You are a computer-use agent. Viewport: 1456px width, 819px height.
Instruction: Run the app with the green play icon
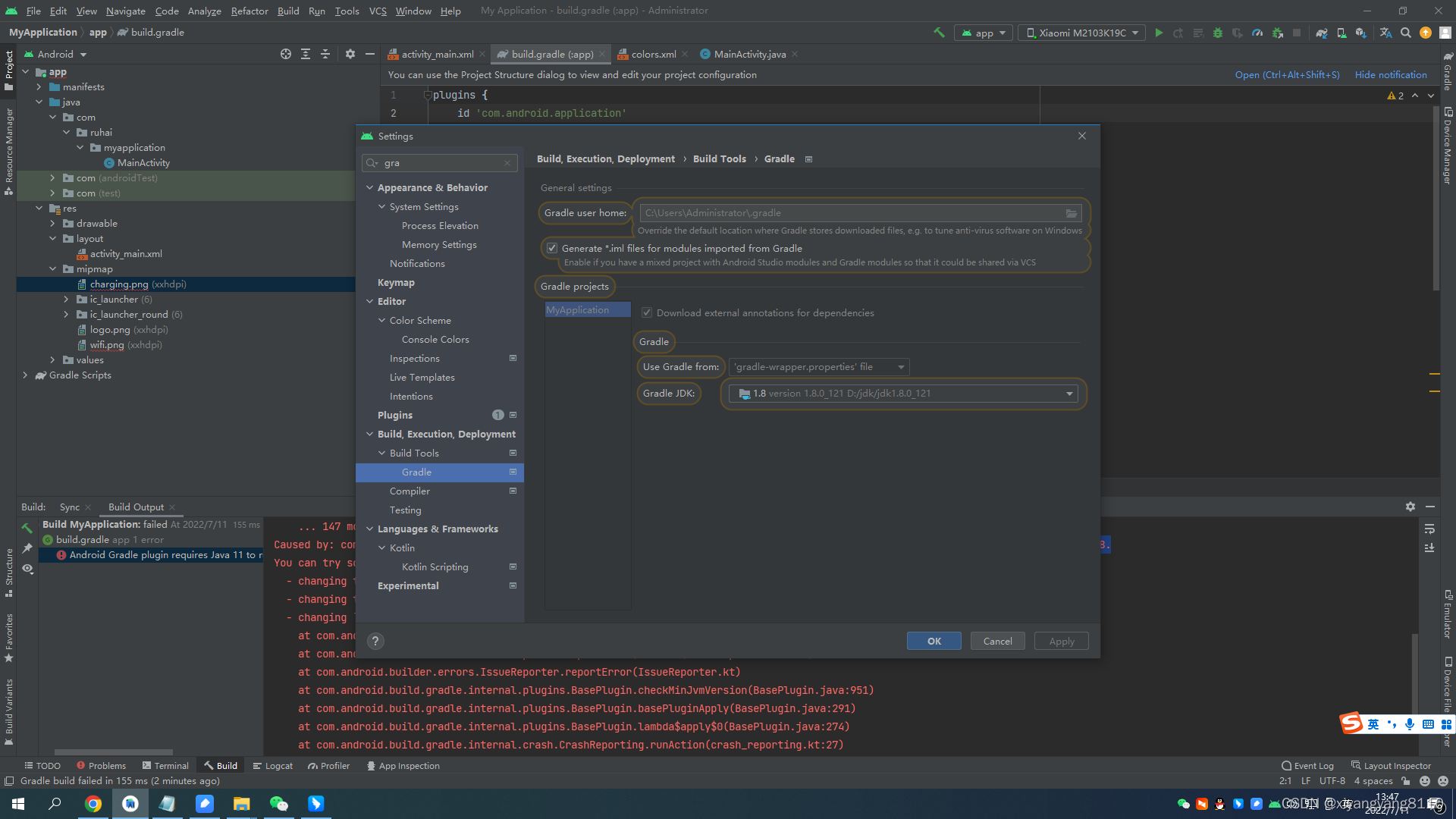[x=1159, y=33]
